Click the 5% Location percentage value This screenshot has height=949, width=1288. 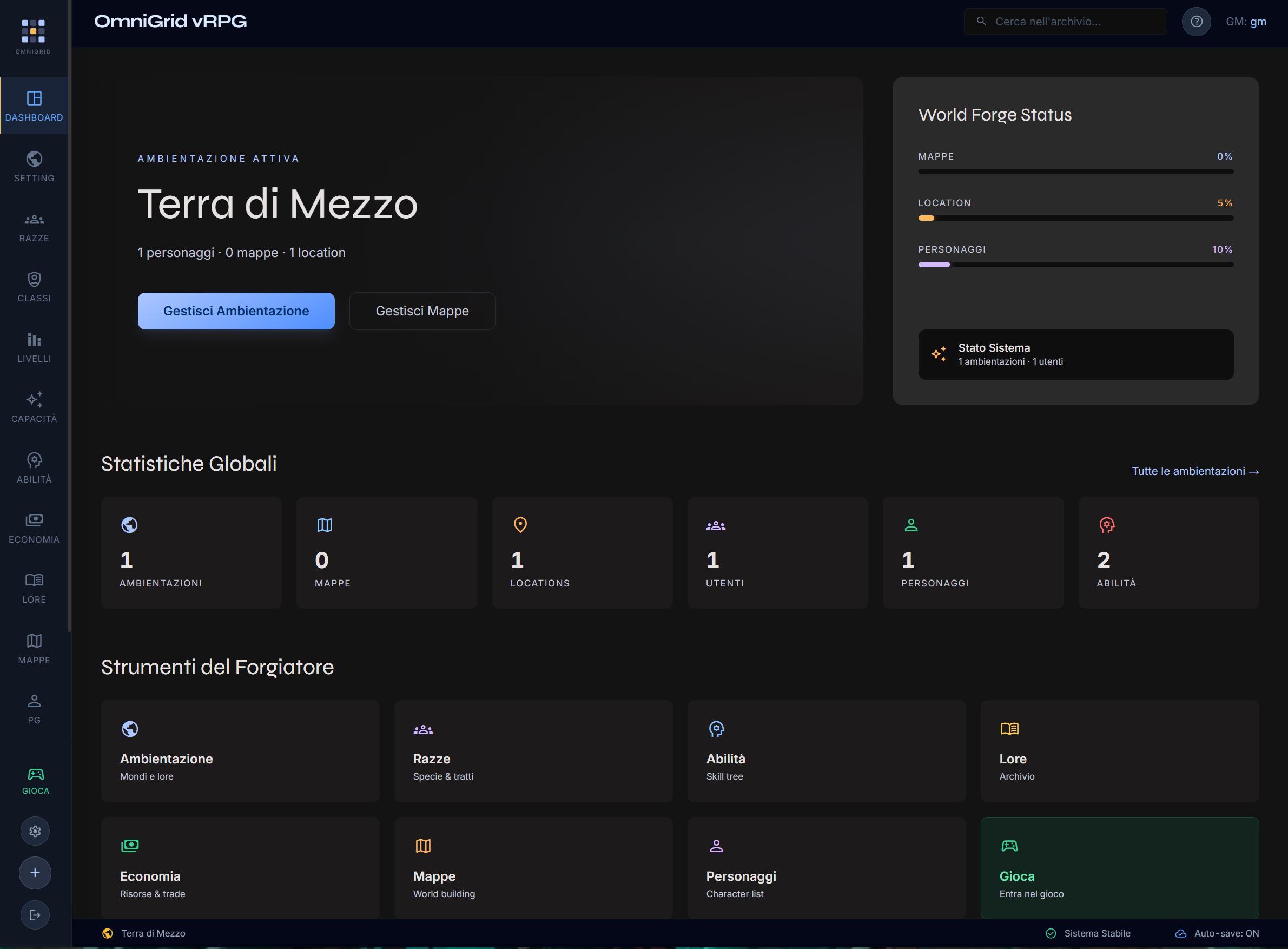[1225, 203]
